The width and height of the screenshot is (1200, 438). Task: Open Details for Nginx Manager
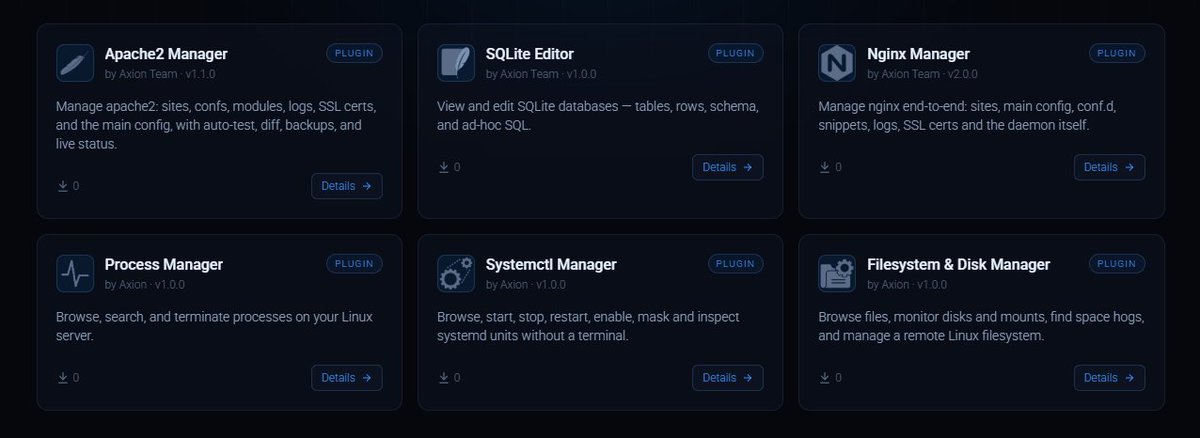(x=1110, y=167)
